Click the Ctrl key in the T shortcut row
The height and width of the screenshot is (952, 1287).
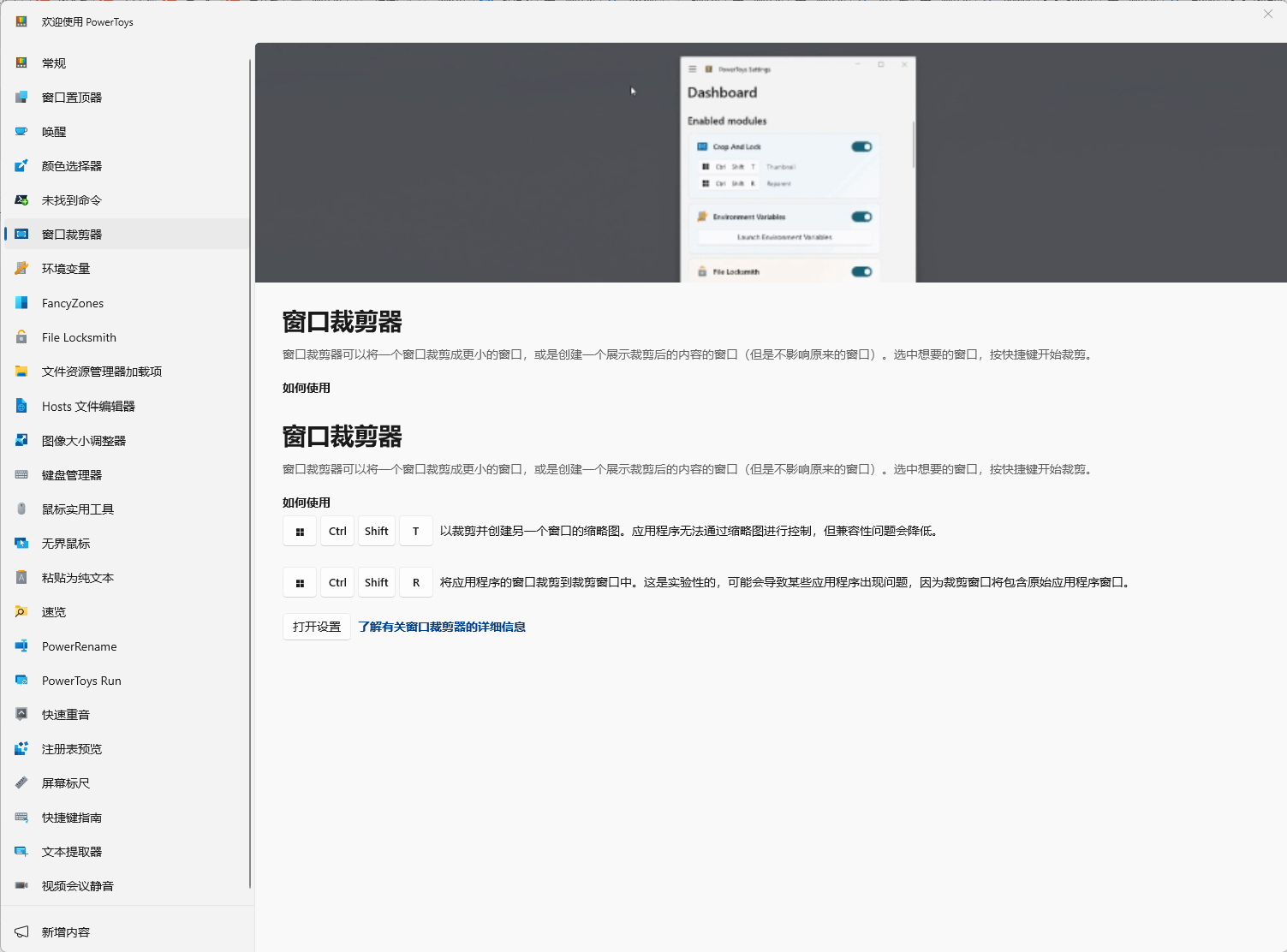click(337, 531)
